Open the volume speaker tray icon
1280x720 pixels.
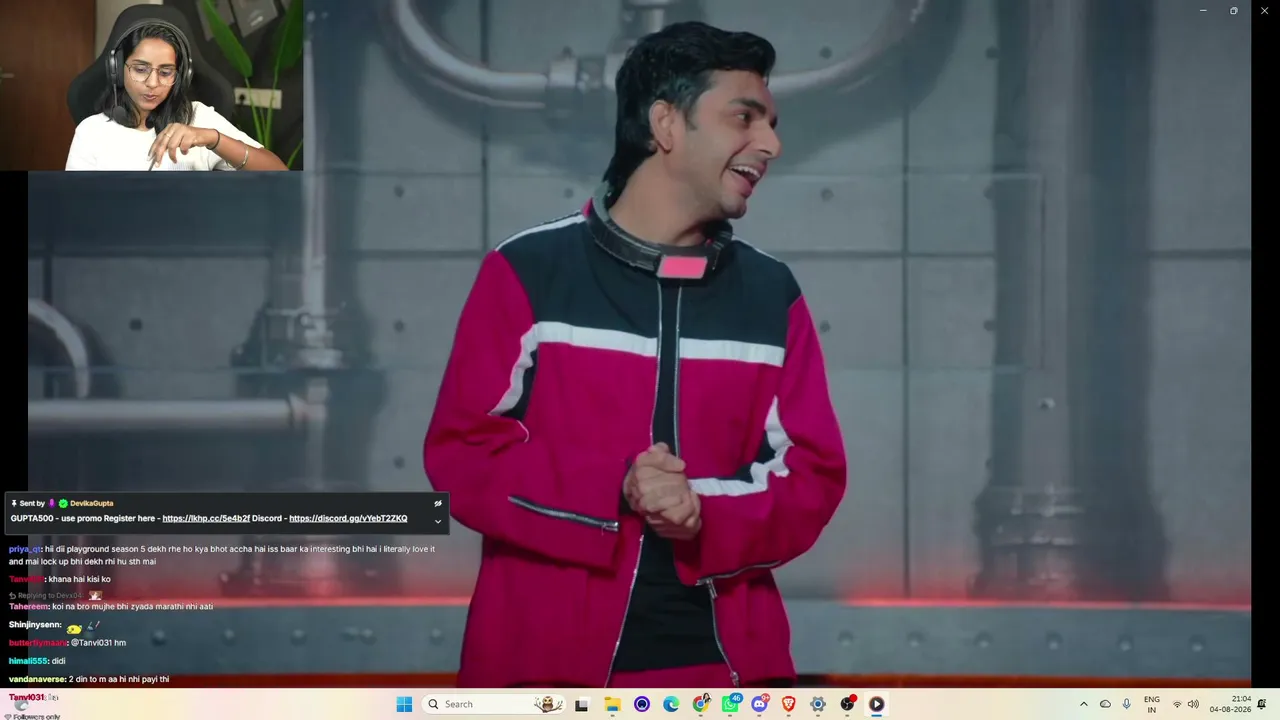(x=1193, y=704)
